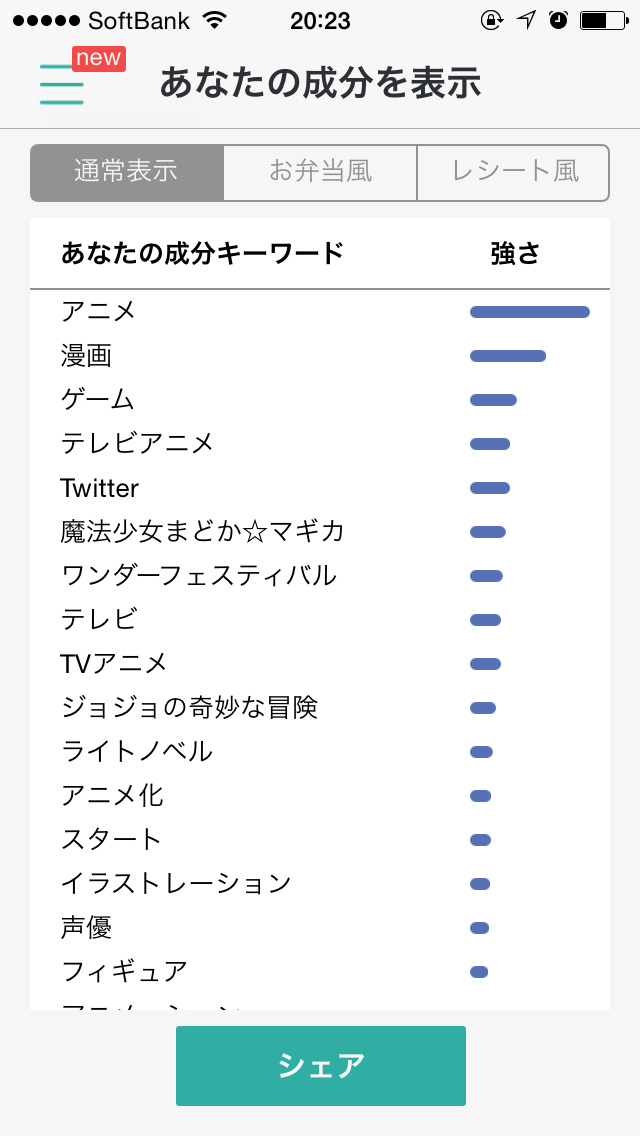This screenshot has height=1136, width=640.
Task: Switch to the レシート風 tab
Action: click(x=513, y=172)
